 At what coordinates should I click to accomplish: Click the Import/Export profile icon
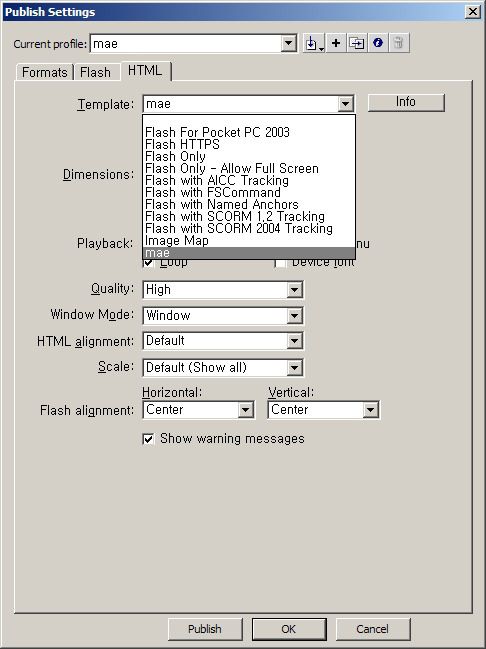(x=314, y=43)
